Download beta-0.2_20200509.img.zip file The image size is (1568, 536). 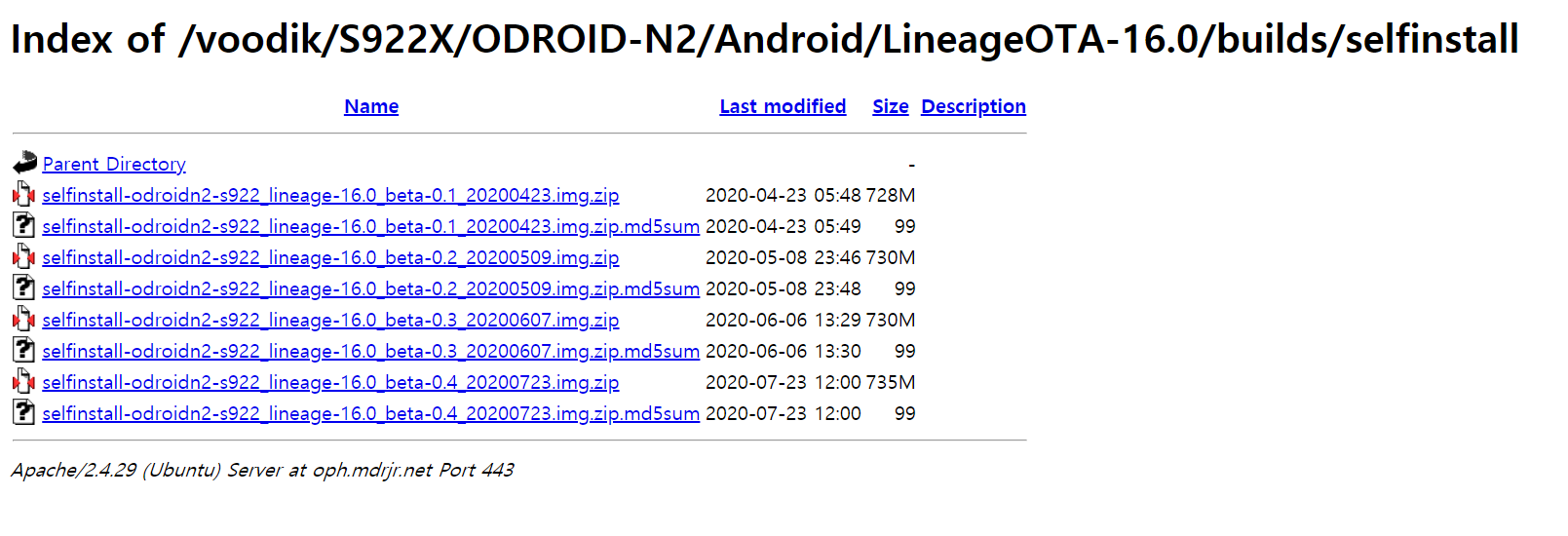[x=330, y=257]
